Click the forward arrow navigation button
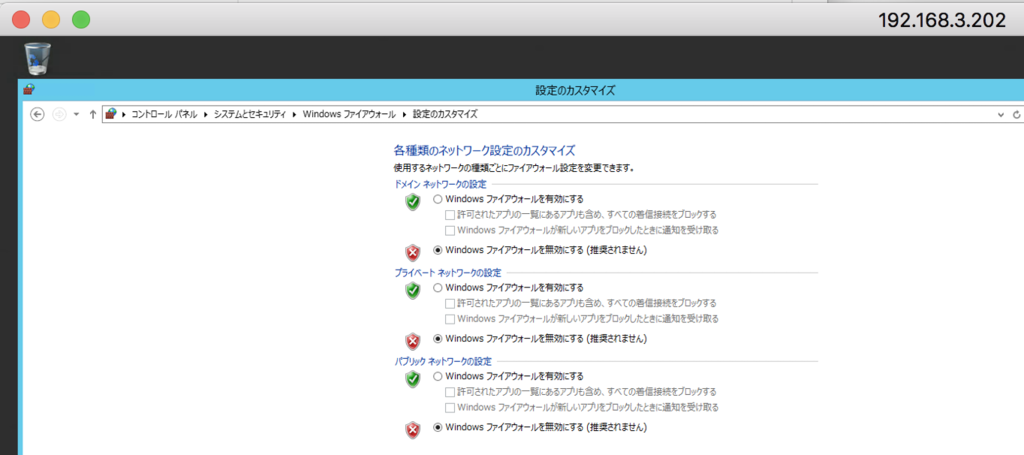Image resolution: width=1024 pixels, height=455 pixels. point(59,114)
